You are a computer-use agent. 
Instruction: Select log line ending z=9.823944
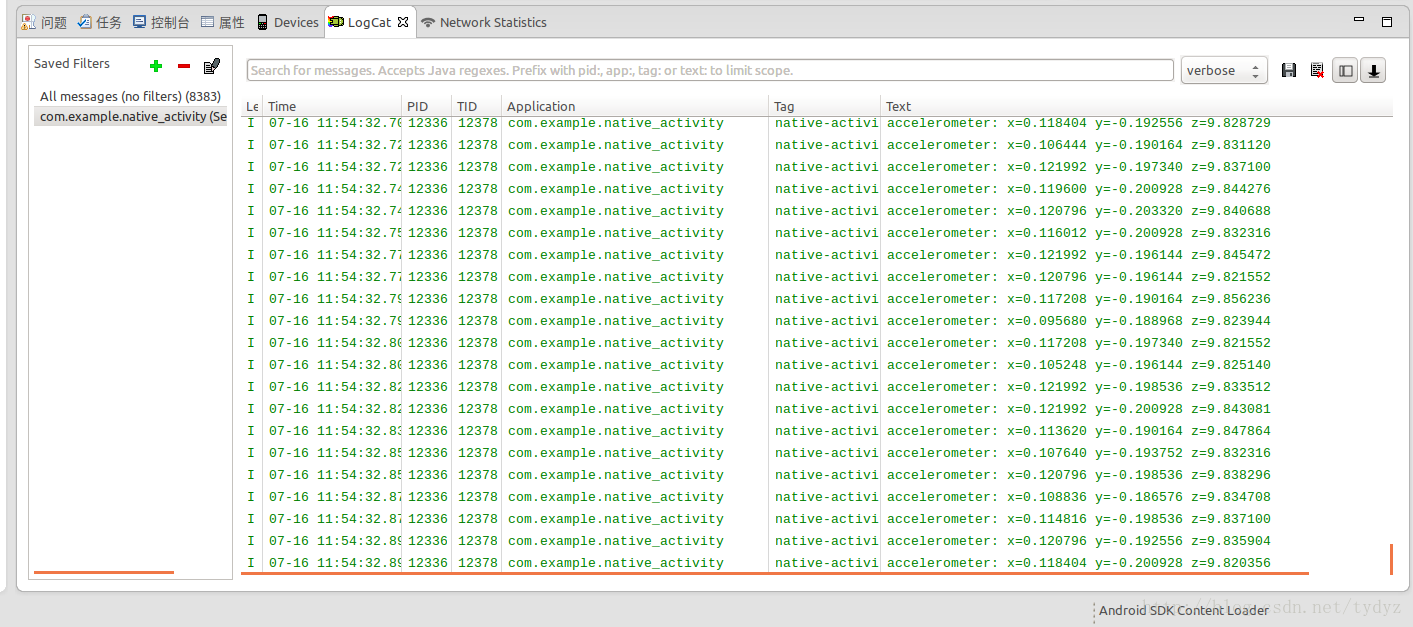[818, 321]
